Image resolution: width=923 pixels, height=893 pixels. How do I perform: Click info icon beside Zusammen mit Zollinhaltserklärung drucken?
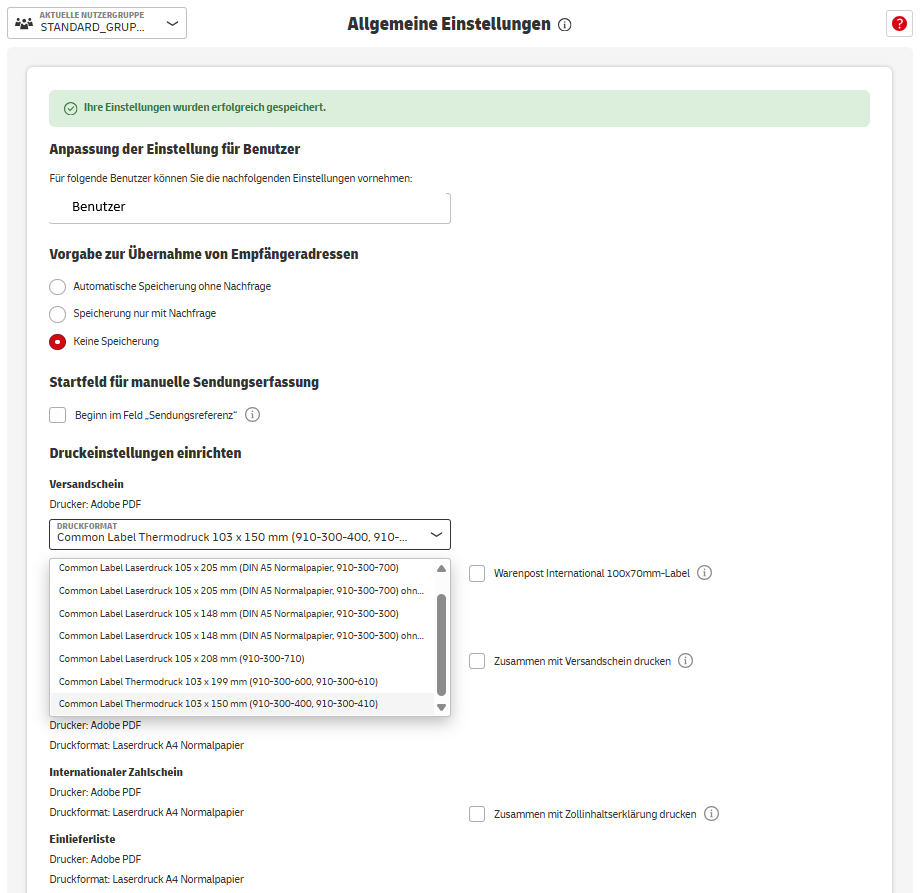(711, 814)
